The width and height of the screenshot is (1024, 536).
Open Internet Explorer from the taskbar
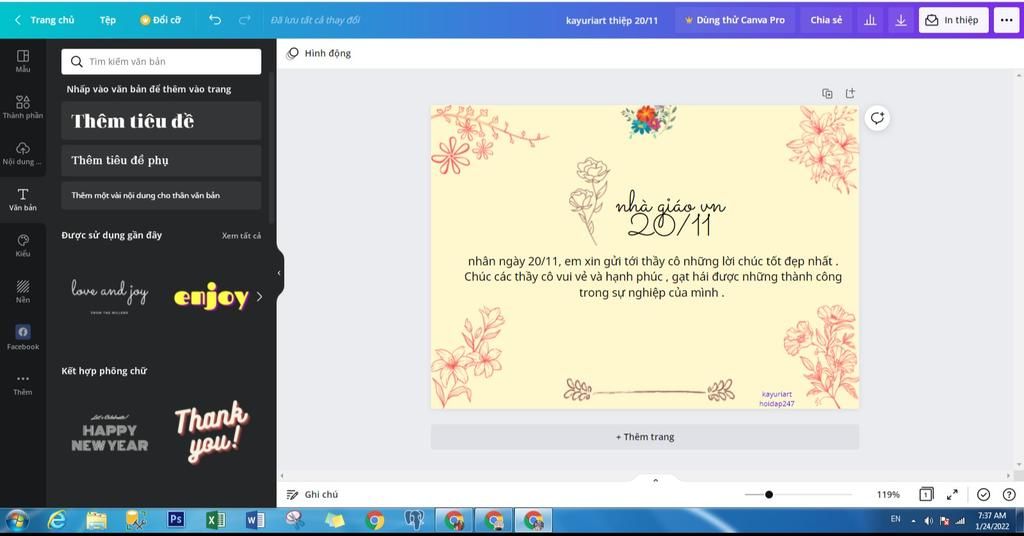57,520
